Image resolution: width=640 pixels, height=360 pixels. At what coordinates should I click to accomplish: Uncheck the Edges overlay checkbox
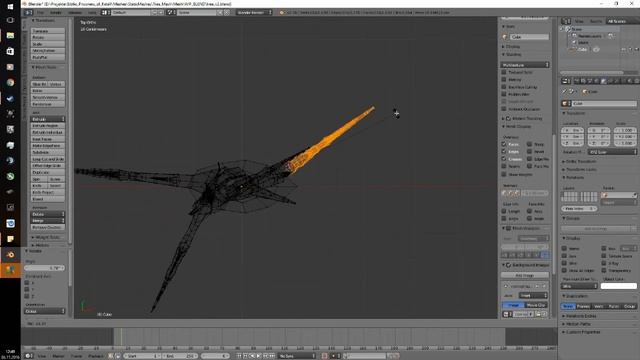tap(504, 151)
